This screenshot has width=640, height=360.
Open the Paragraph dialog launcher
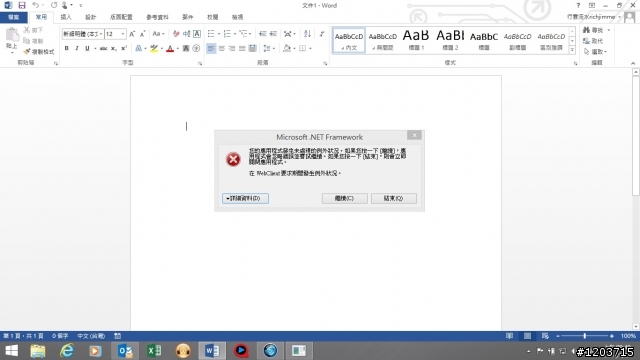pos(325,63)
